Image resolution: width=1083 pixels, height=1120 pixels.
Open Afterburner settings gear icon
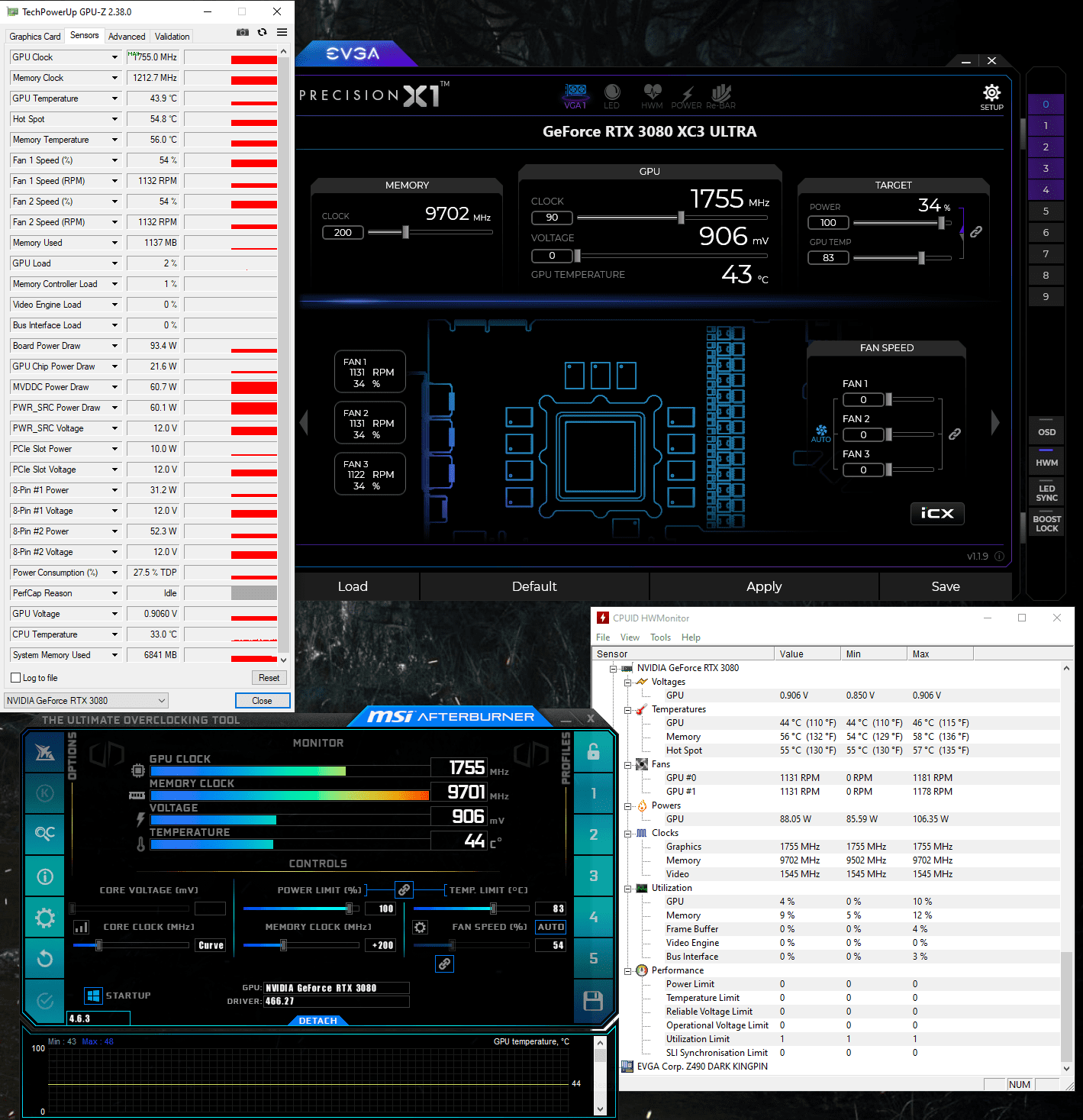pyautogui.click(x=45, y=918)
